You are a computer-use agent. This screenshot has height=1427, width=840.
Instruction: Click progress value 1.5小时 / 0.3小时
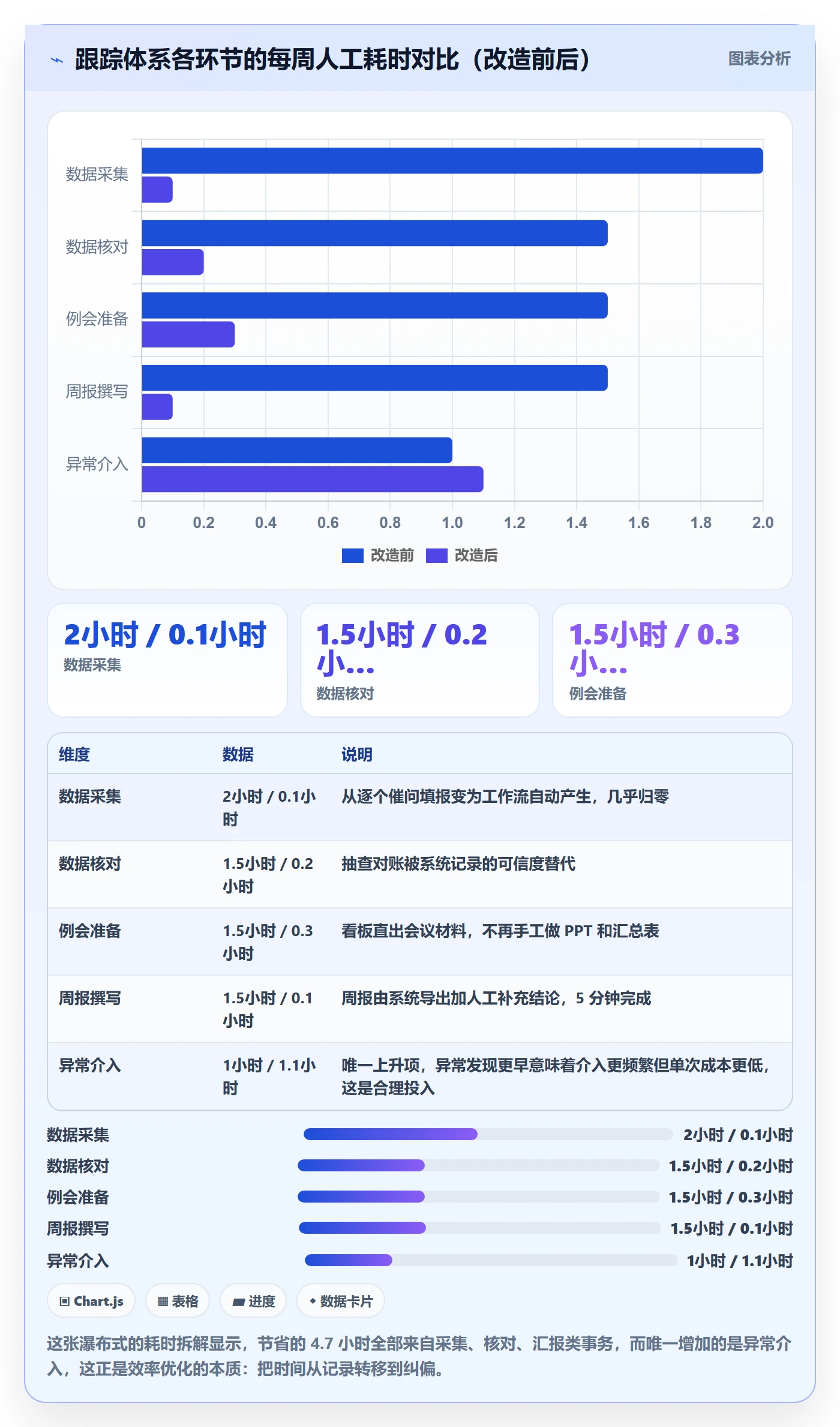tap(731, 1197)
